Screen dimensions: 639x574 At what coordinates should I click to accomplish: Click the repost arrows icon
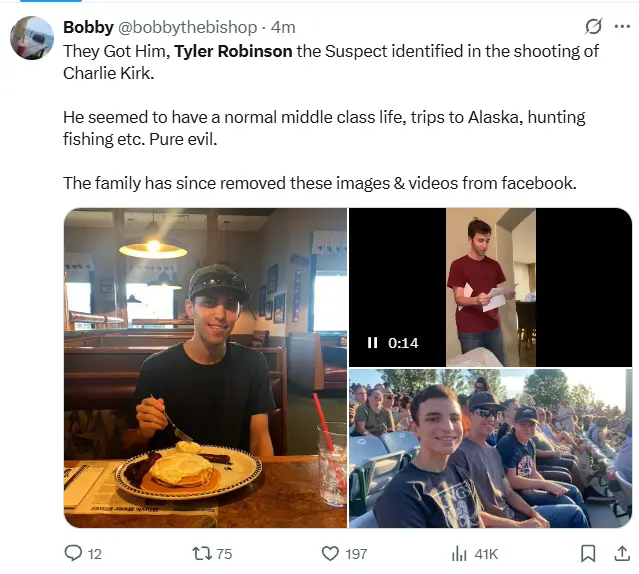click(x=200, y=553)
